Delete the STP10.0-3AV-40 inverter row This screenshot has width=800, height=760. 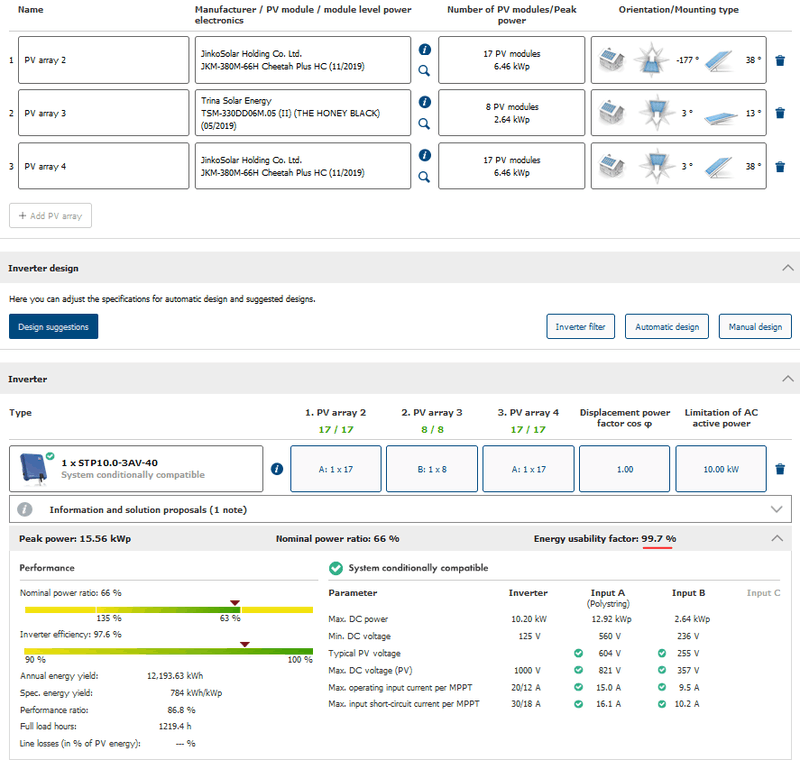[781, 469]
